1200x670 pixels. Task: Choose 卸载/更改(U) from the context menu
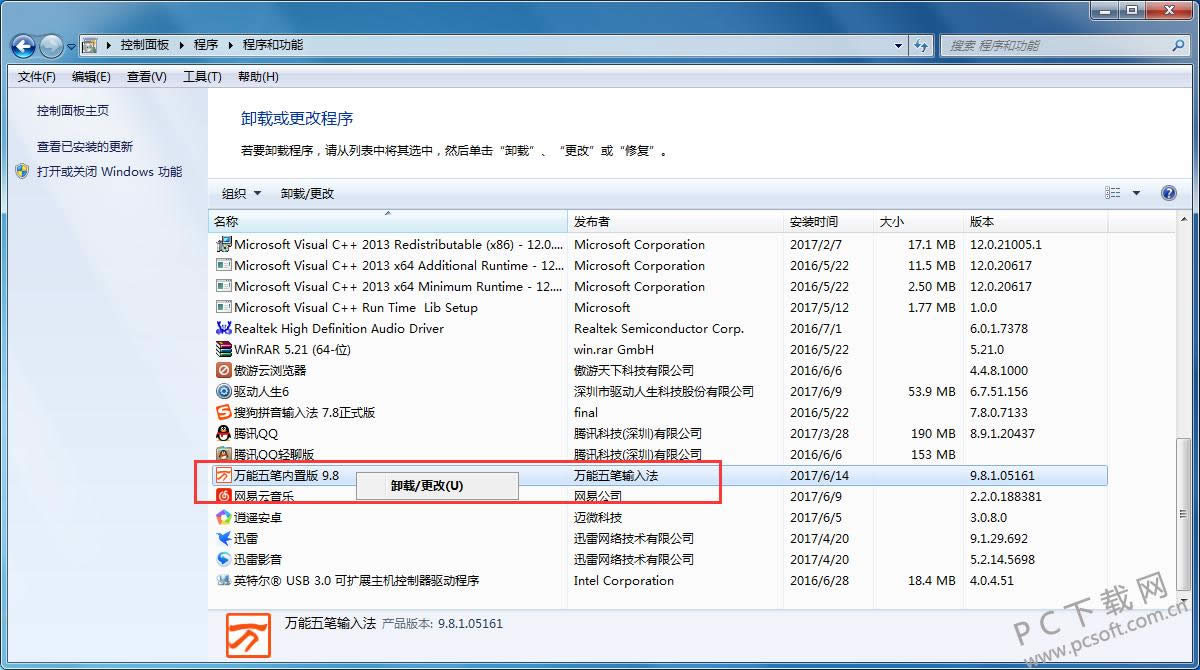tap(427, 486)
